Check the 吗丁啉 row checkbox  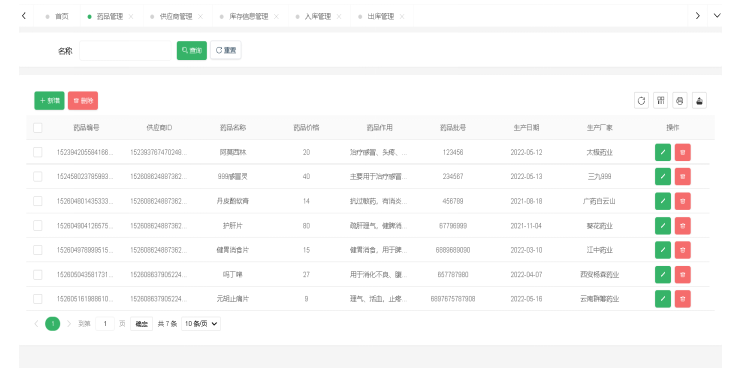[x=38, y=274]
